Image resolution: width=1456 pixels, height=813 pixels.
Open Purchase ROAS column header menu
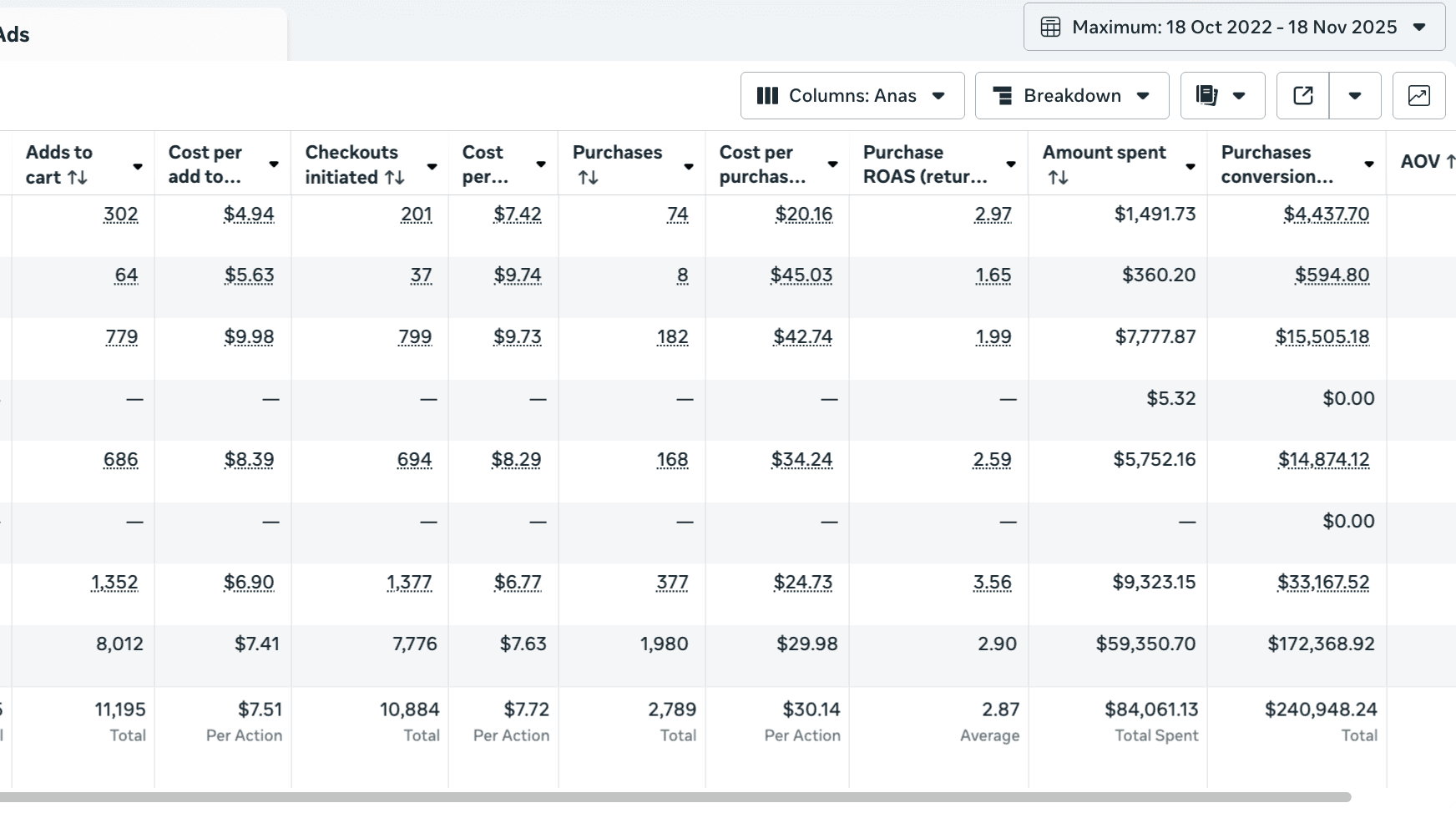tap(1011, 164)
